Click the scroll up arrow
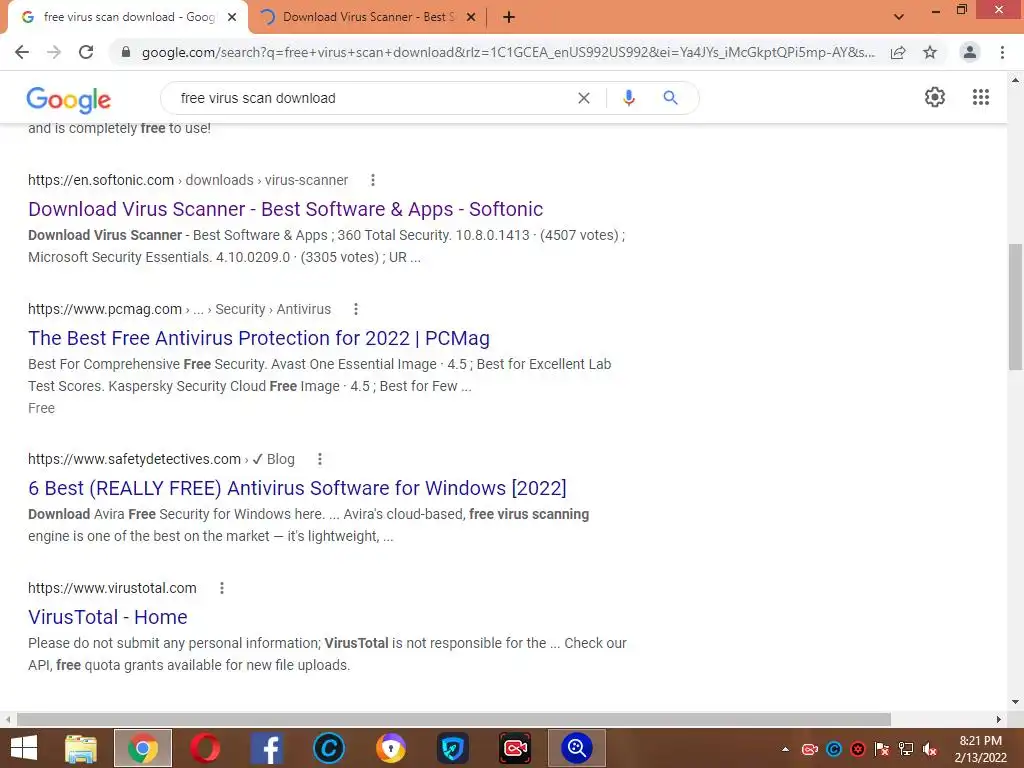 tap(1015, 80)
